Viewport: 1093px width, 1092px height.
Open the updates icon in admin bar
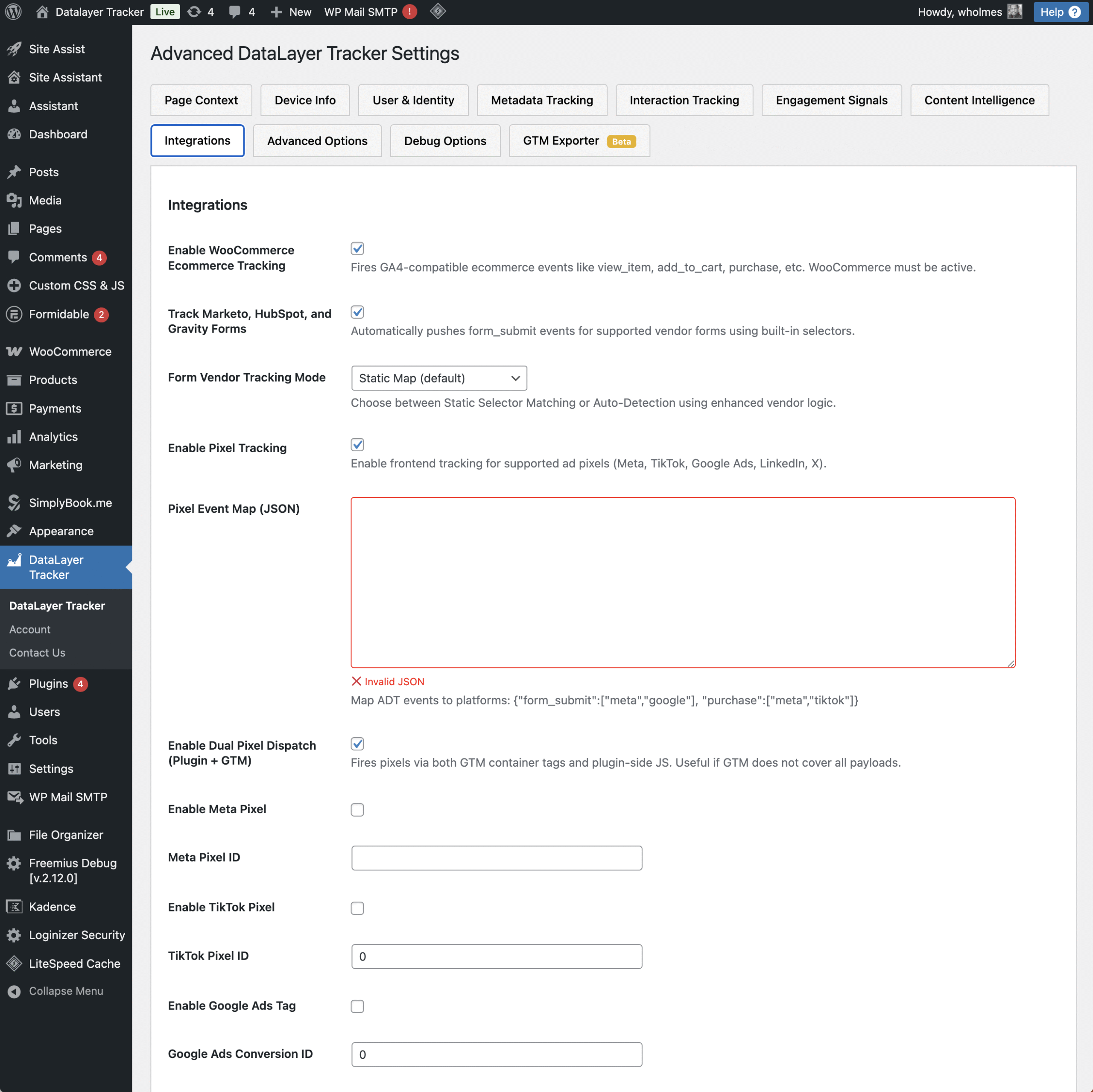coord(194,12)
